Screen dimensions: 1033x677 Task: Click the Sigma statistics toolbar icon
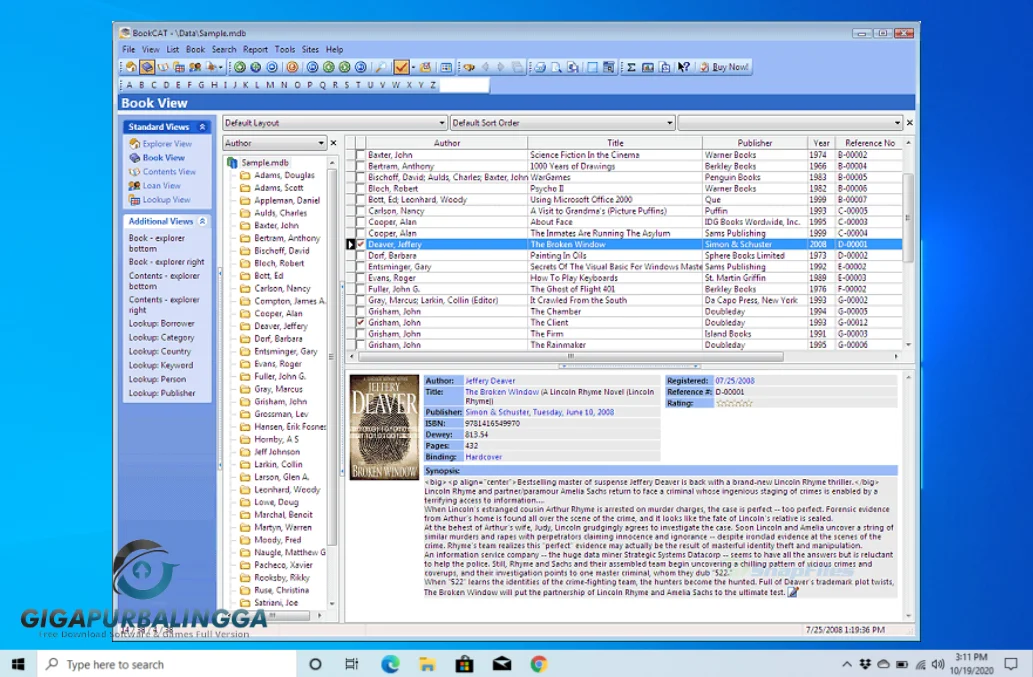click(x=631, y=67)
